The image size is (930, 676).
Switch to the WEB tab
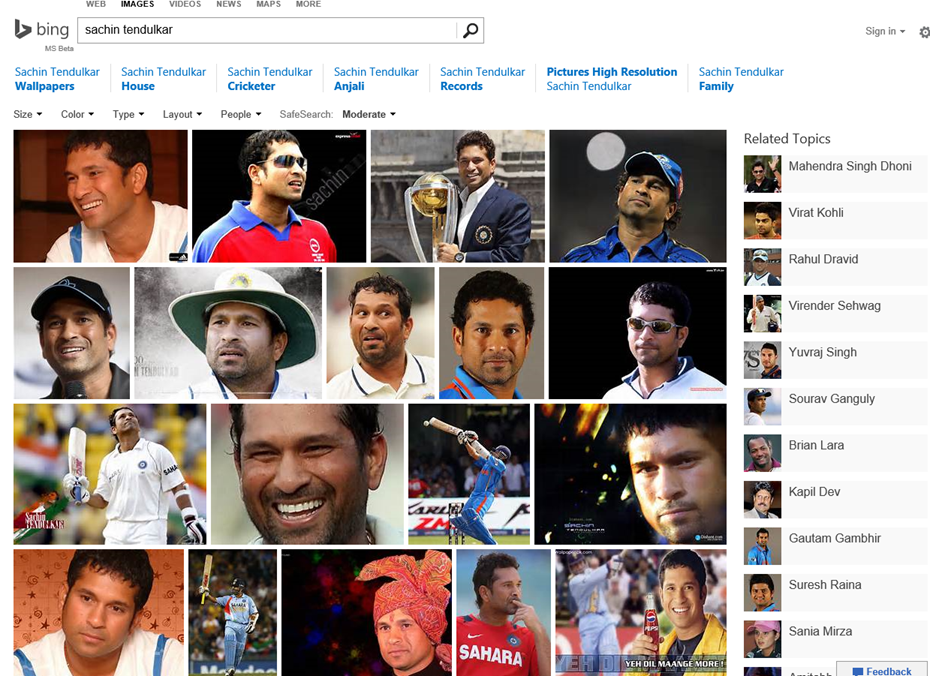pyautogui.click(x=96, y=4)
